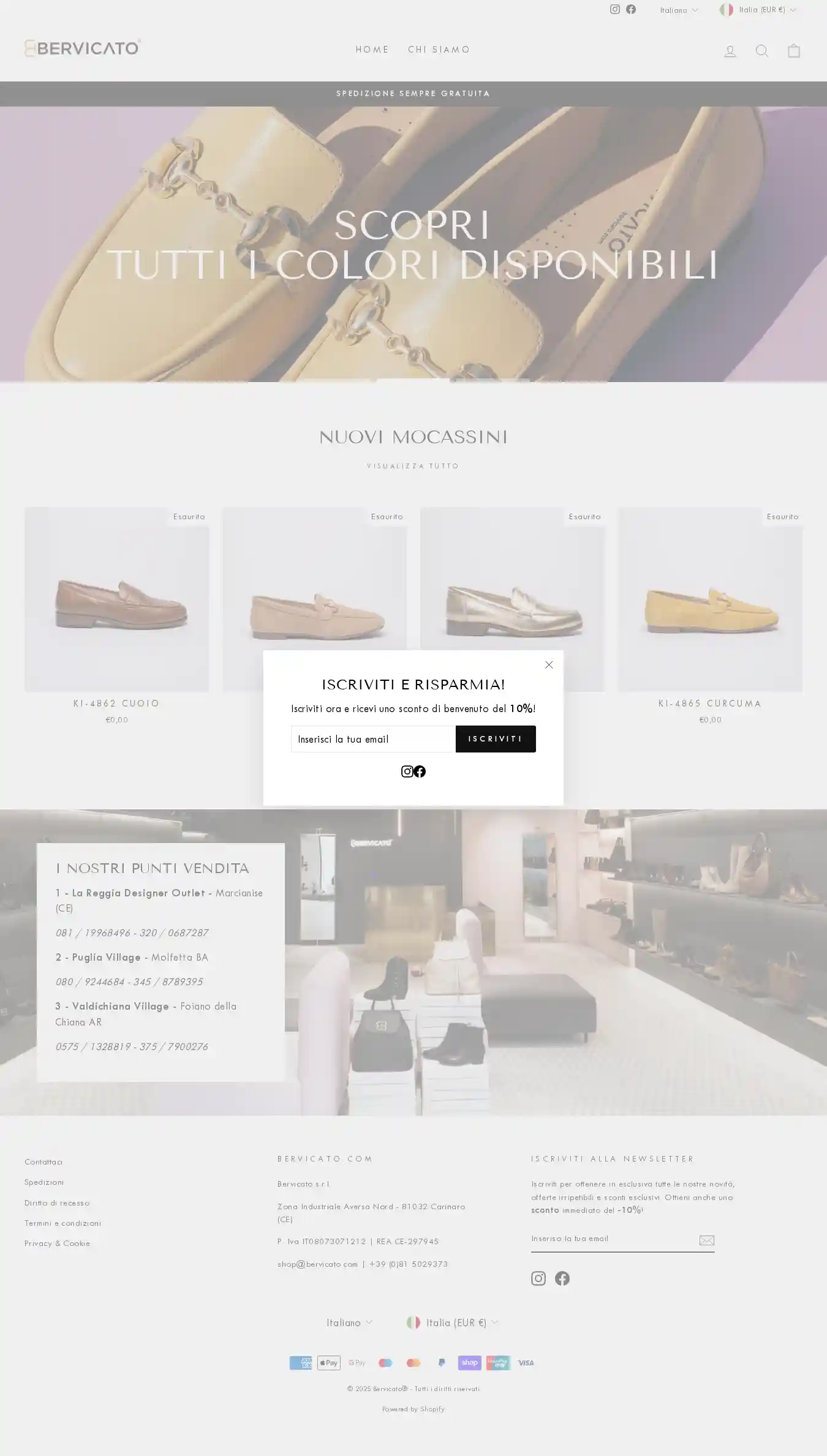Expand the Italia (EUR €) currency dropdown in header
Image resolution: width=827 pixels, height=1456 pixels.
pos(758,10)
